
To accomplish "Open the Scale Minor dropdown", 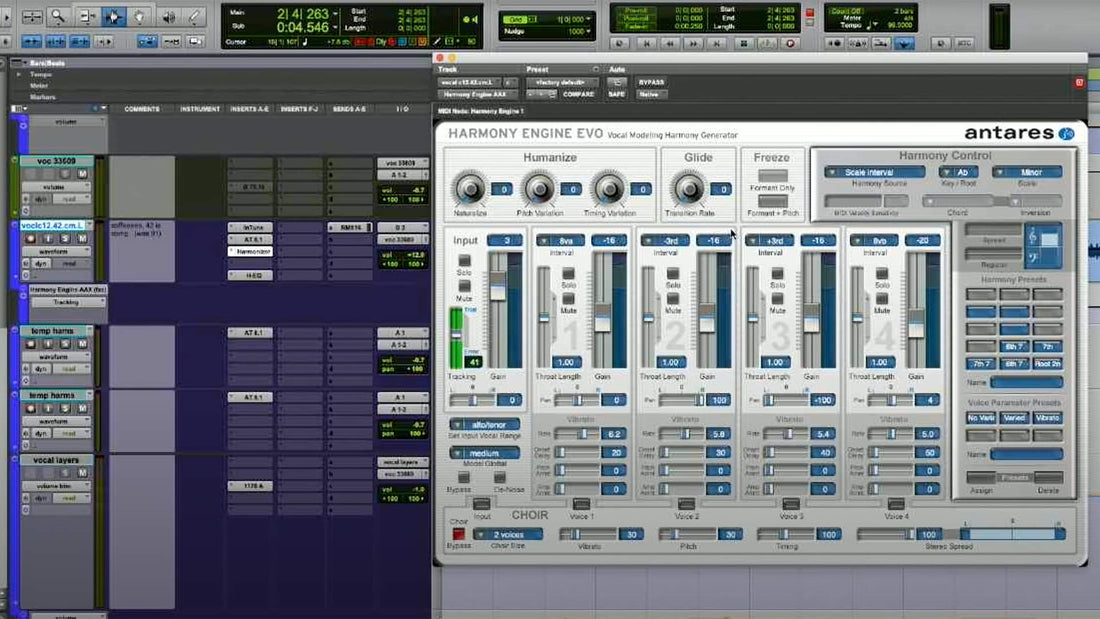I will [1026, 172].
